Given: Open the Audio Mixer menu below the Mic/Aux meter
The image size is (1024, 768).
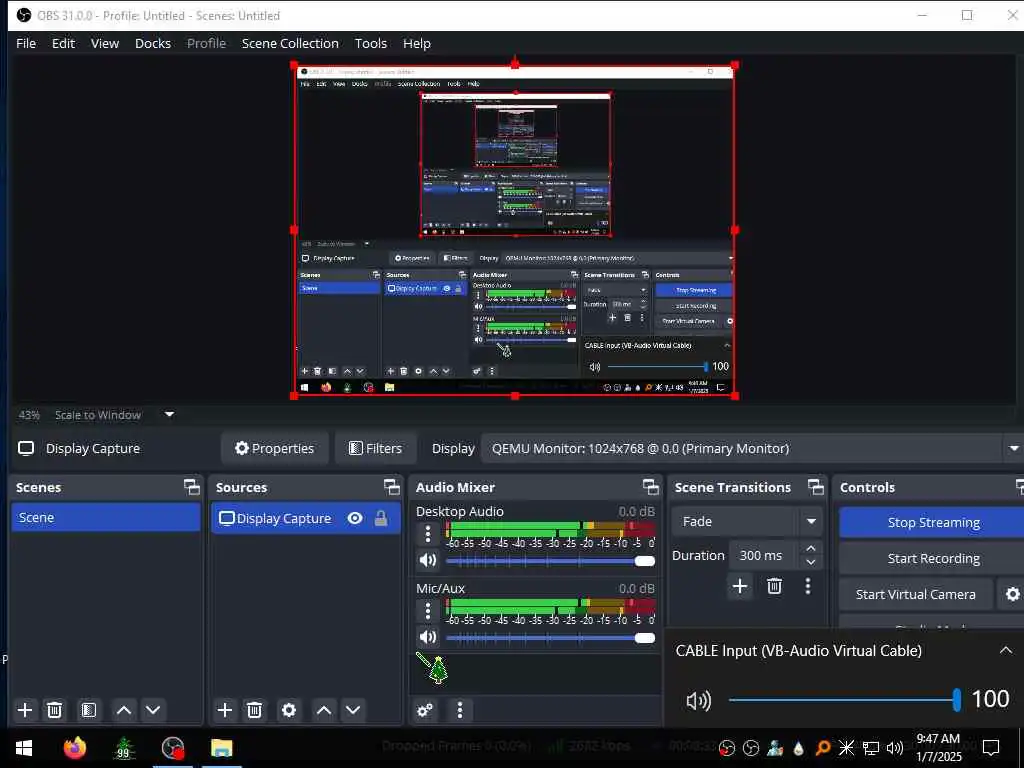Looking at the screenshot, I should click(460, 710).
